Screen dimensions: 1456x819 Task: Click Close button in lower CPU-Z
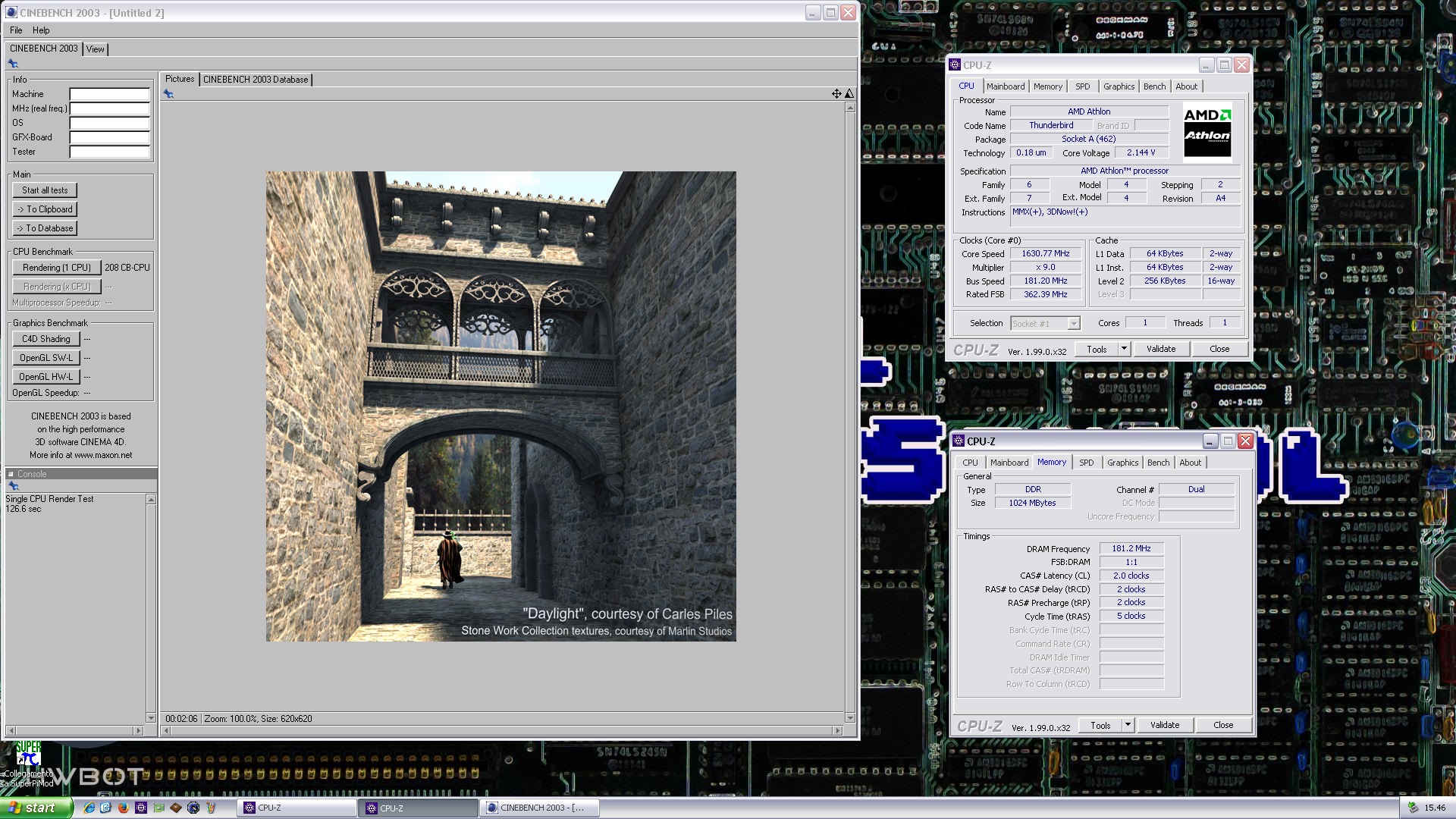click(1223, 725)
